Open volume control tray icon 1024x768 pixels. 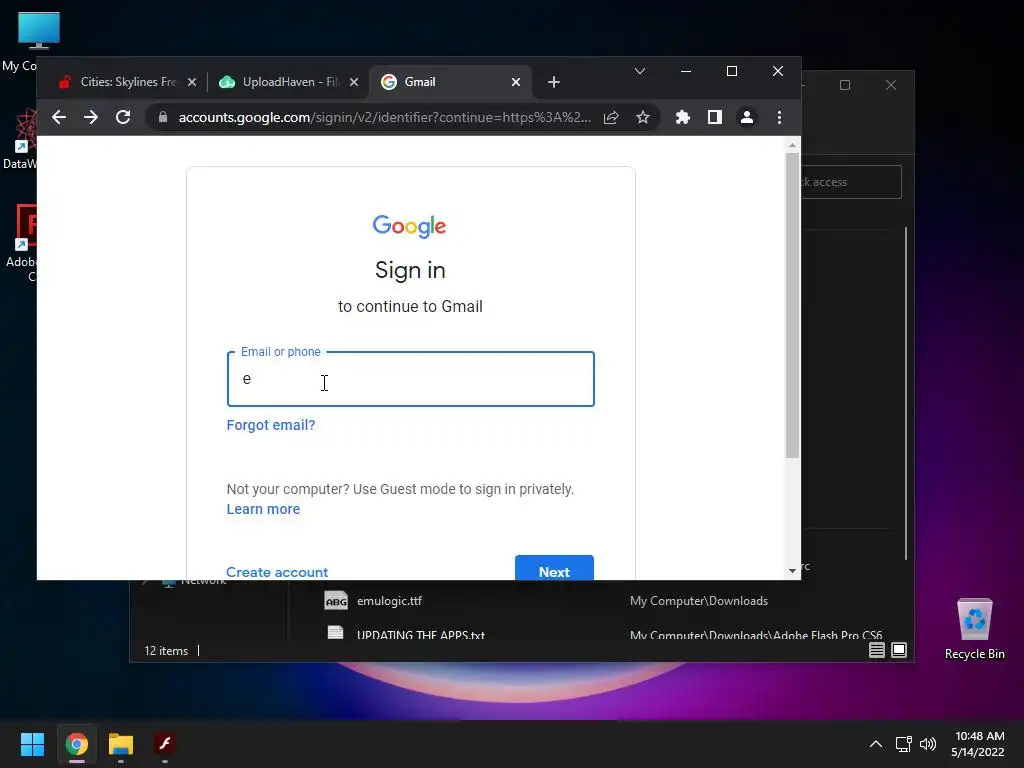[x=927, y=744]
